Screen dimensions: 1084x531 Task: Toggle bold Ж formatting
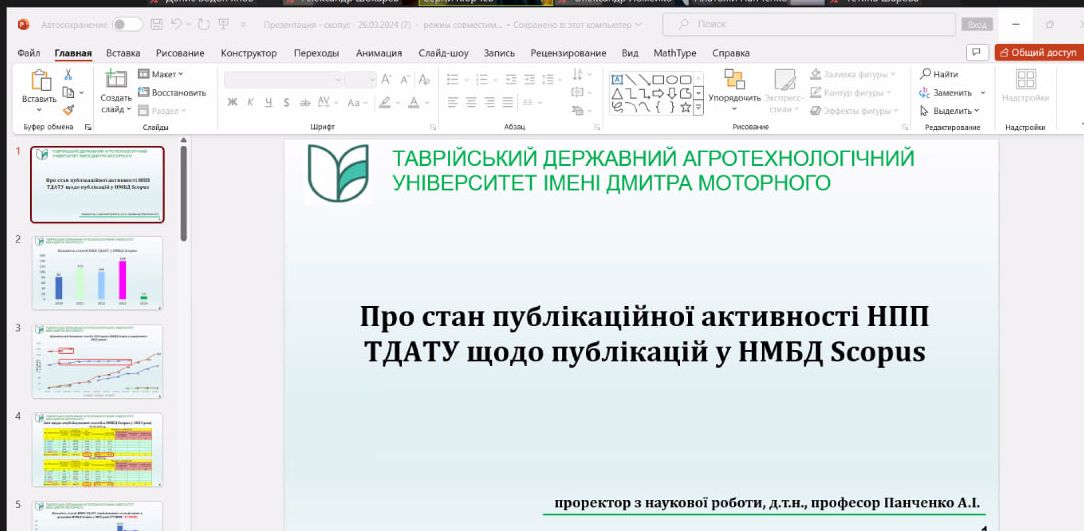231,101
